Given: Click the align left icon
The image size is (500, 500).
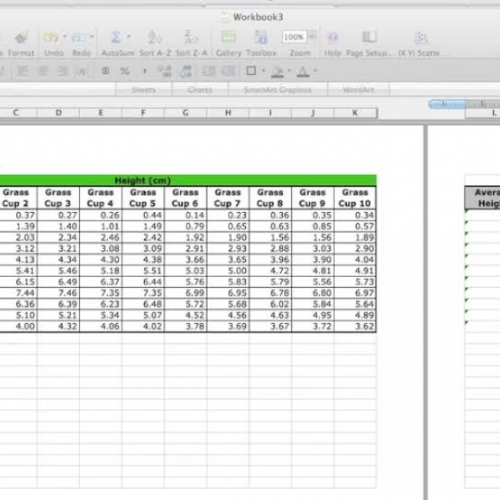Looking at the screenshot, I should [x=22, y=71].
